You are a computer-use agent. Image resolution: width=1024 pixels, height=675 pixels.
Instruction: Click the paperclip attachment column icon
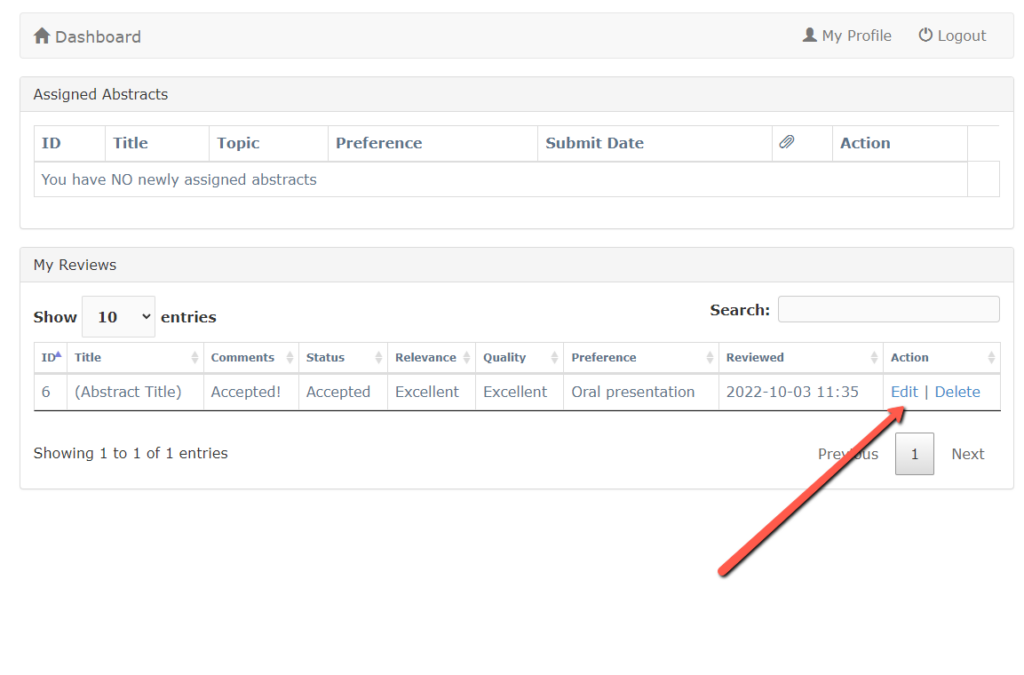[787, 142]
